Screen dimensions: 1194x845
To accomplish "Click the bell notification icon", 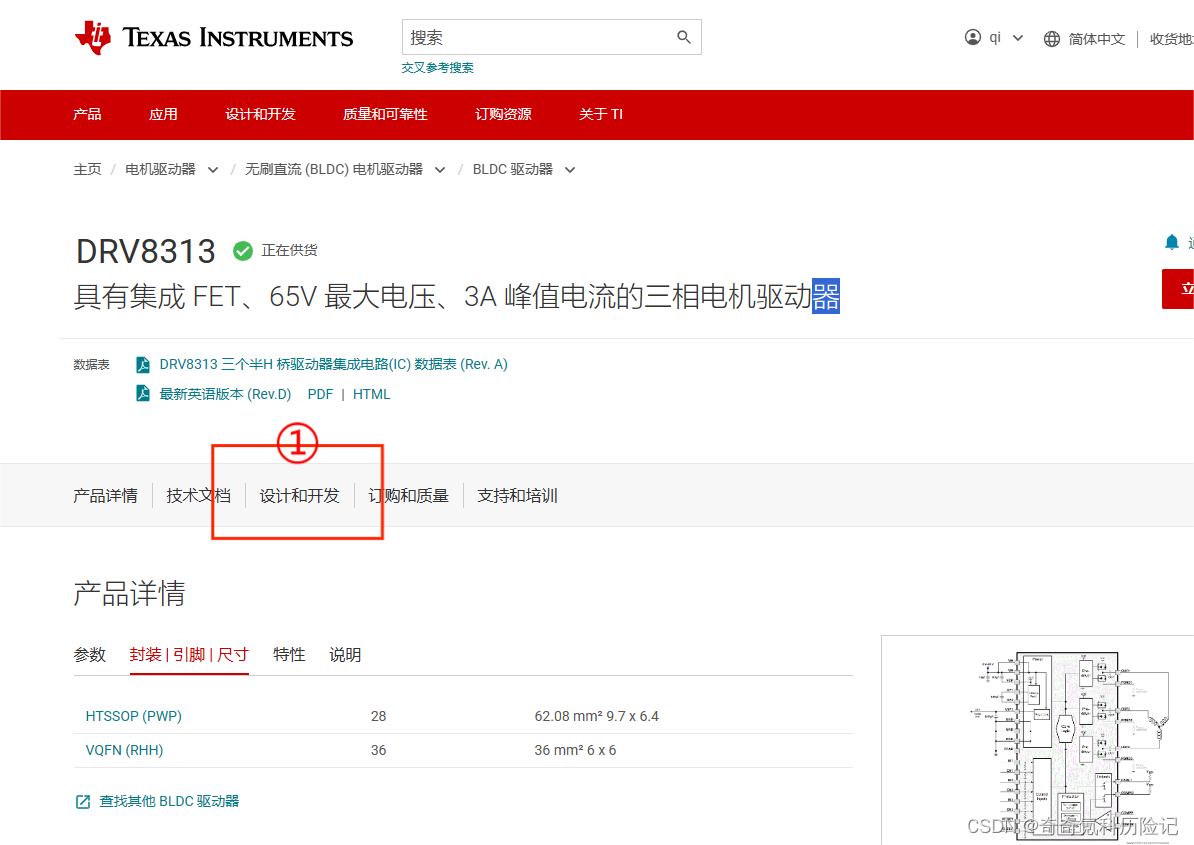I will click(x=1171, y=242).
